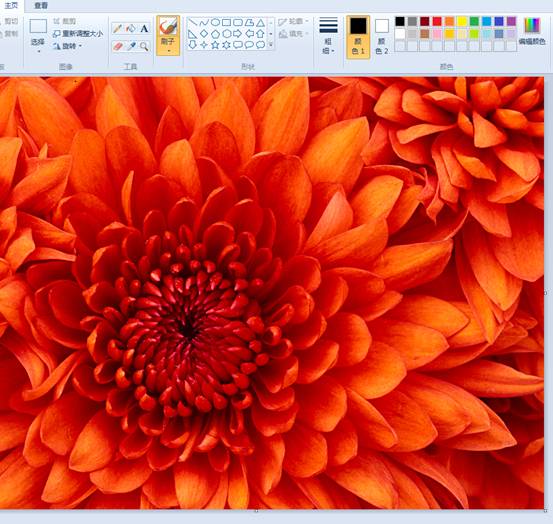The image size is (553, 524).
Task: Select the Pencil tool
Action: (117, 28)
